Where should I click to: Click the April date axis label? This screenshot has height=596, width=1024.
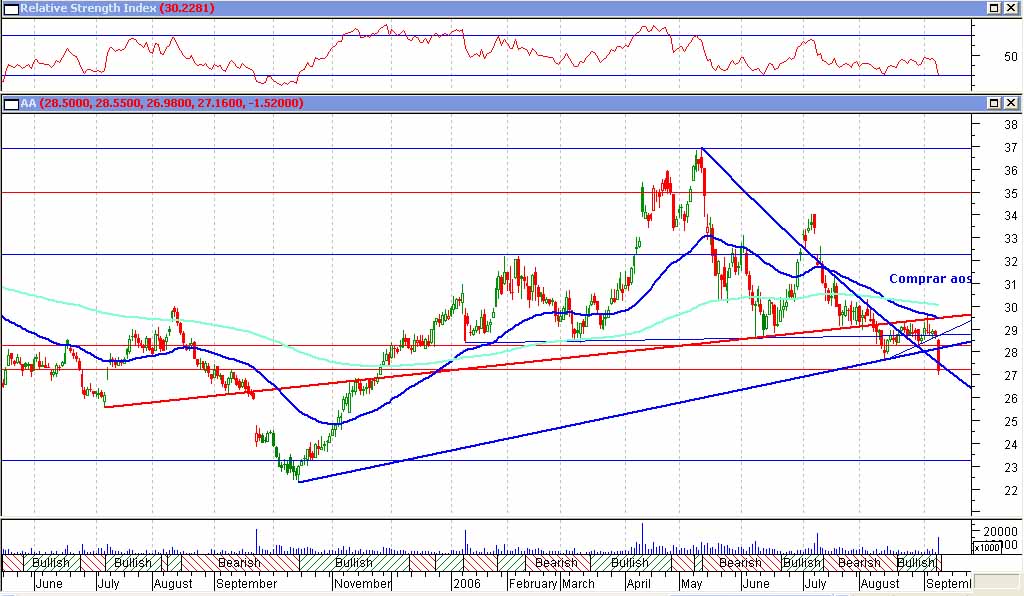(x=638, y=584)
